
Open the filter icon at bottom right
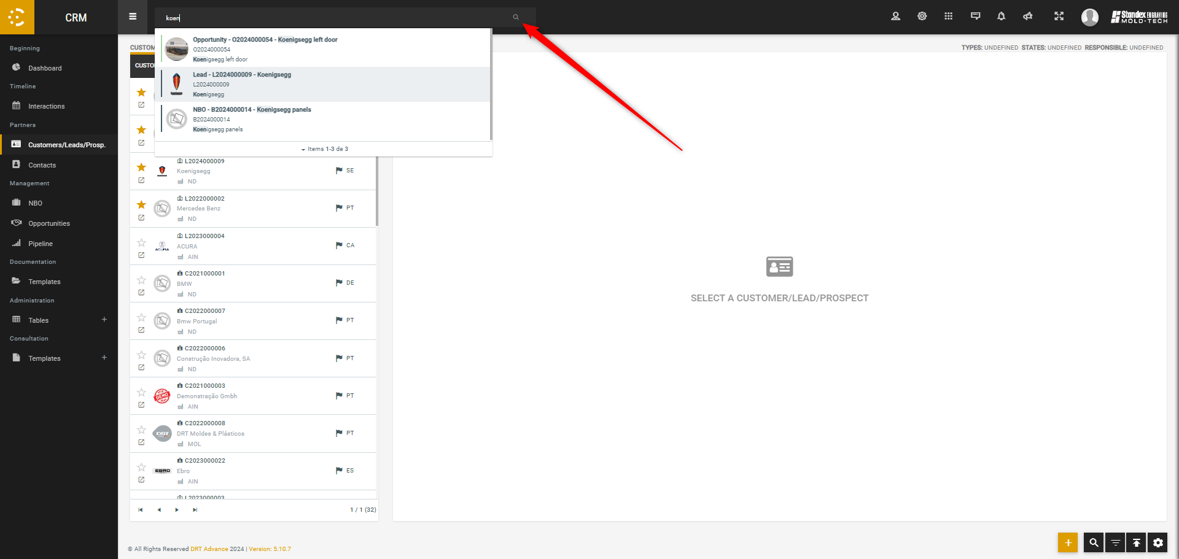tap(1115, 542)
